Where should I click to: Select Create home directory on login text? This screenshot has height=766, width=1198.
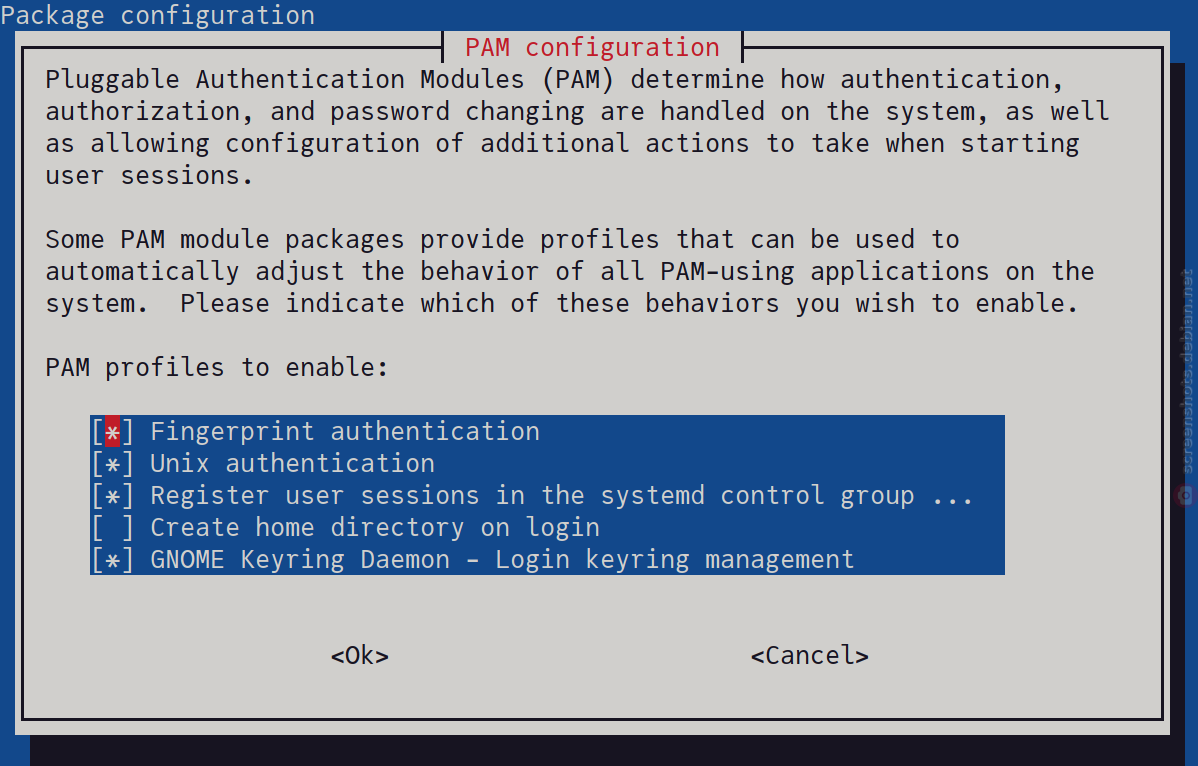(x=375, y=528)
